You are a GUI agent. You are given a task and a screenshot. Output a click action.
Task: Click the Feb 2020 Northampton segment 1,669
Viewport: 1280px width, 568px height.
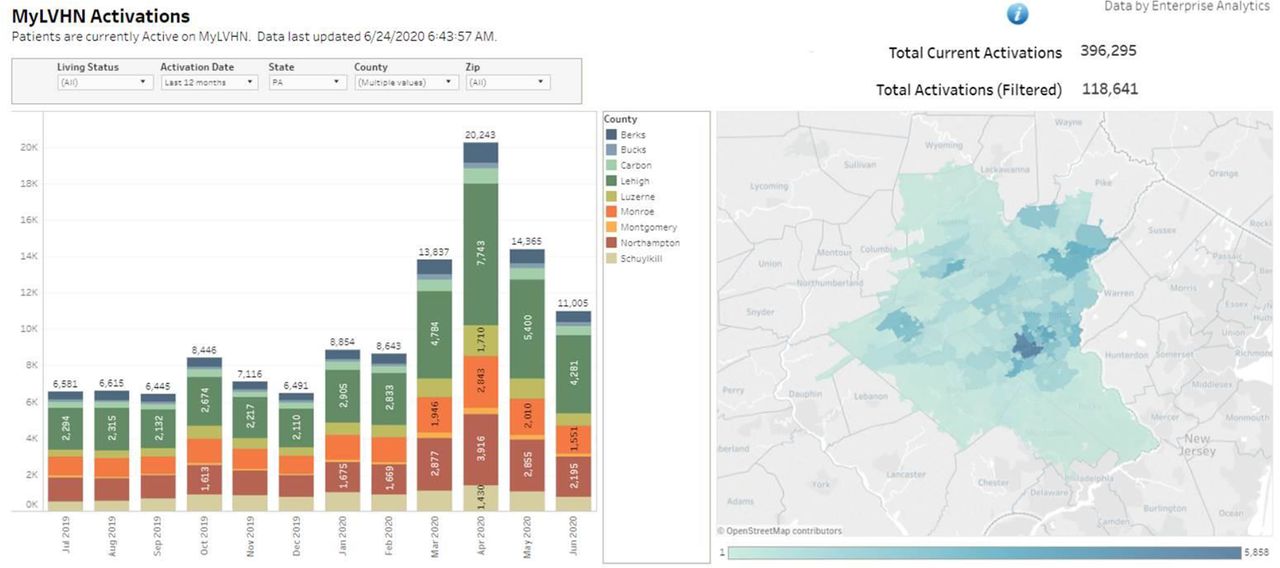(x=388, y=478)
